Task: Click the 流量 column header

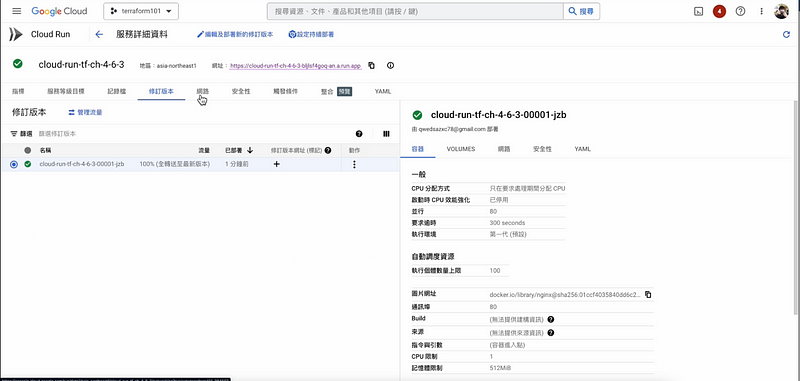Action: click(x=204, y=150)
